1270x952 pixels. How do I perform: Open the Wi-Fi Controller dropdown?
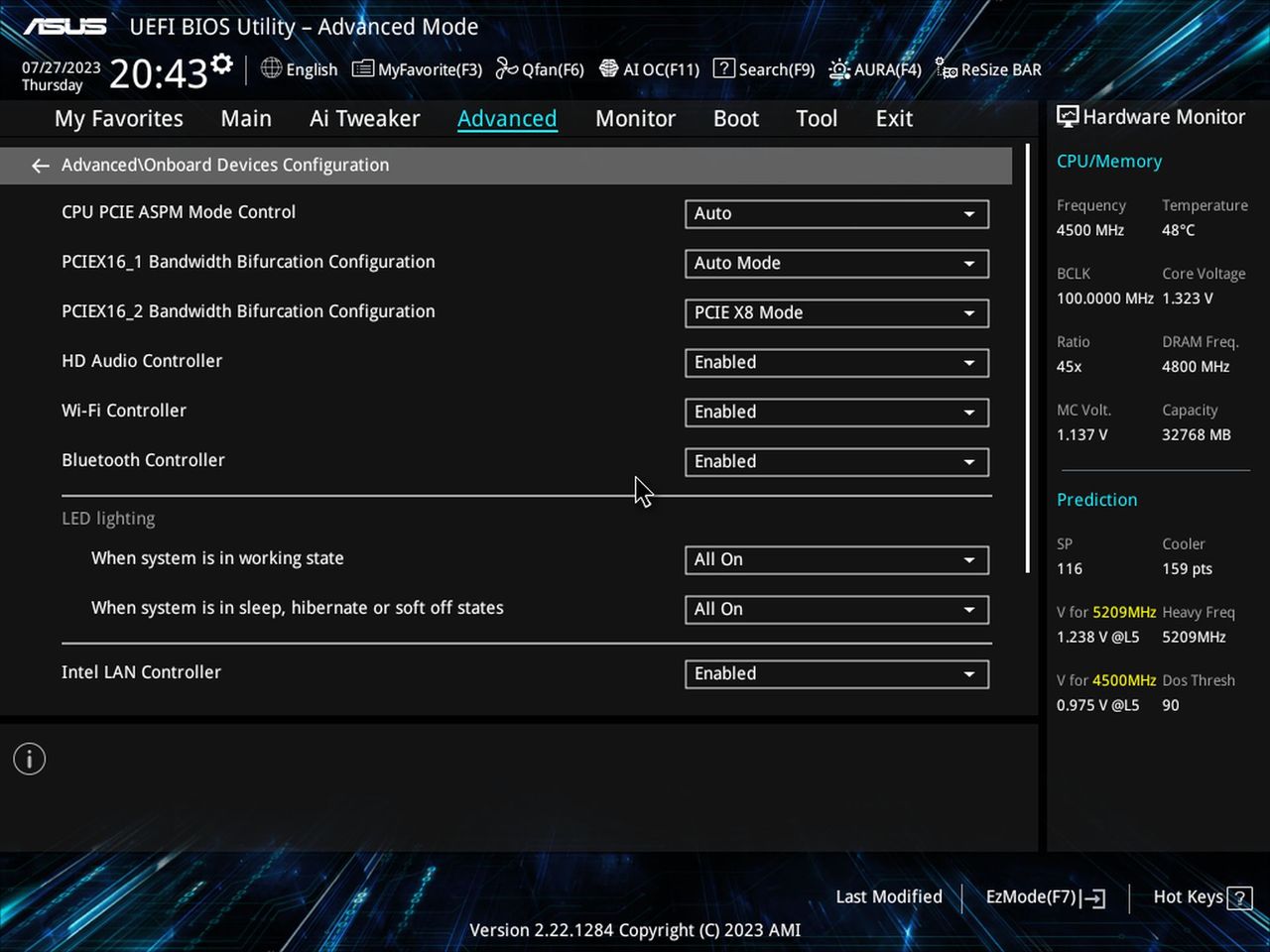836,413
